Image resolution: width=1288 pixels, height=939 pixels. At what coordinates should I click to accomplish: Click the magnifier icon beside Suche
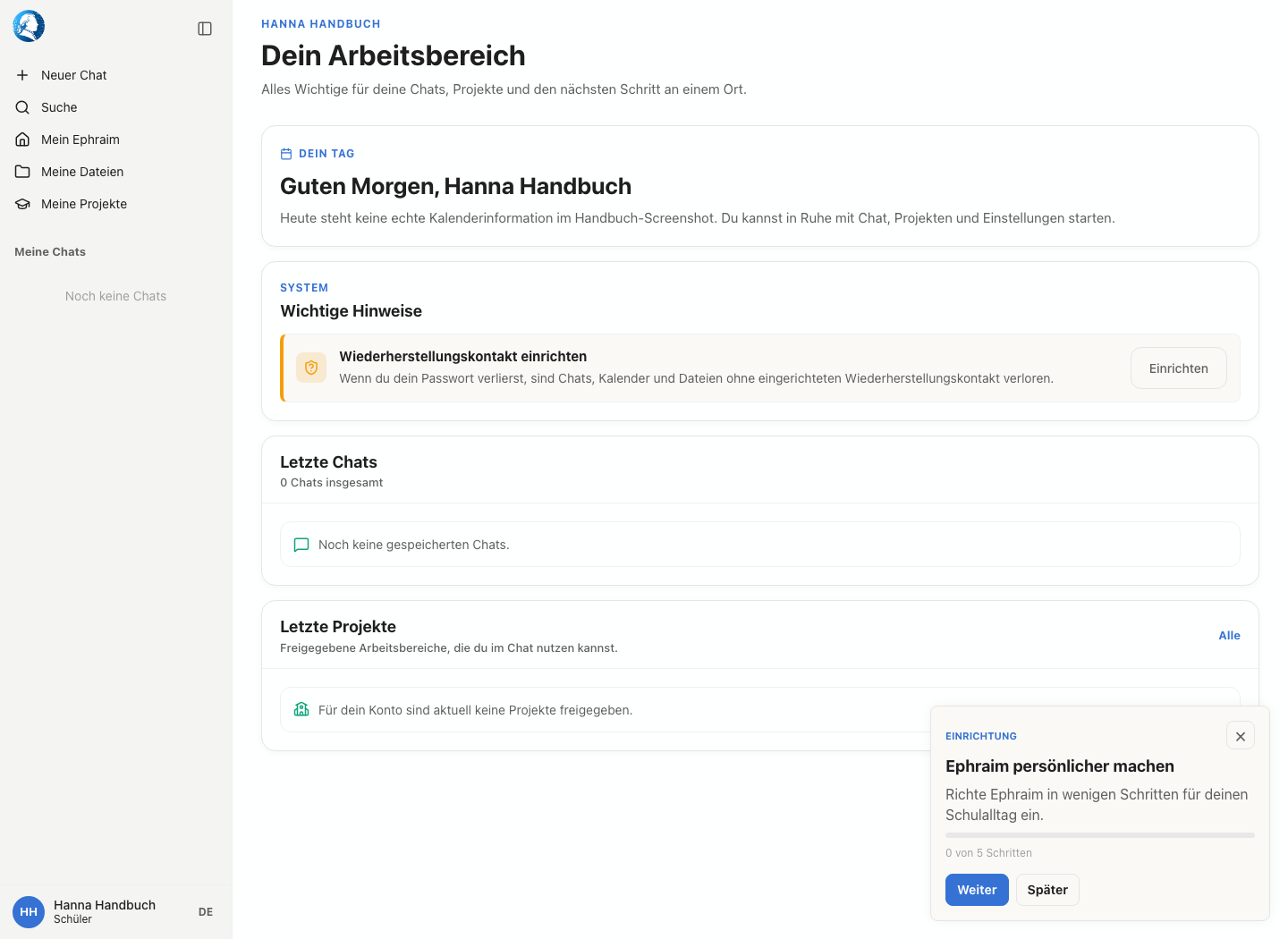tap(22, 107)
